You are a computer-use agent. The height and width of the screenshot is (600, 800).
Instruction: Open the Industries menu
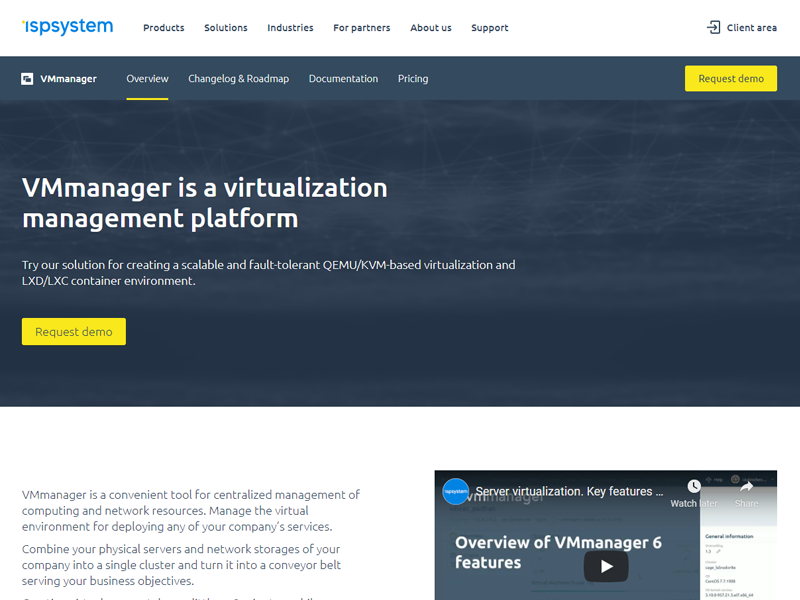[290, 28]
